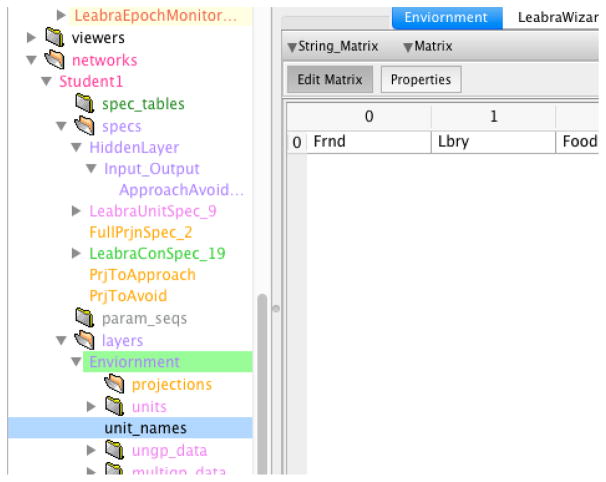Click the layers folder icon

(x=85, y=341)
